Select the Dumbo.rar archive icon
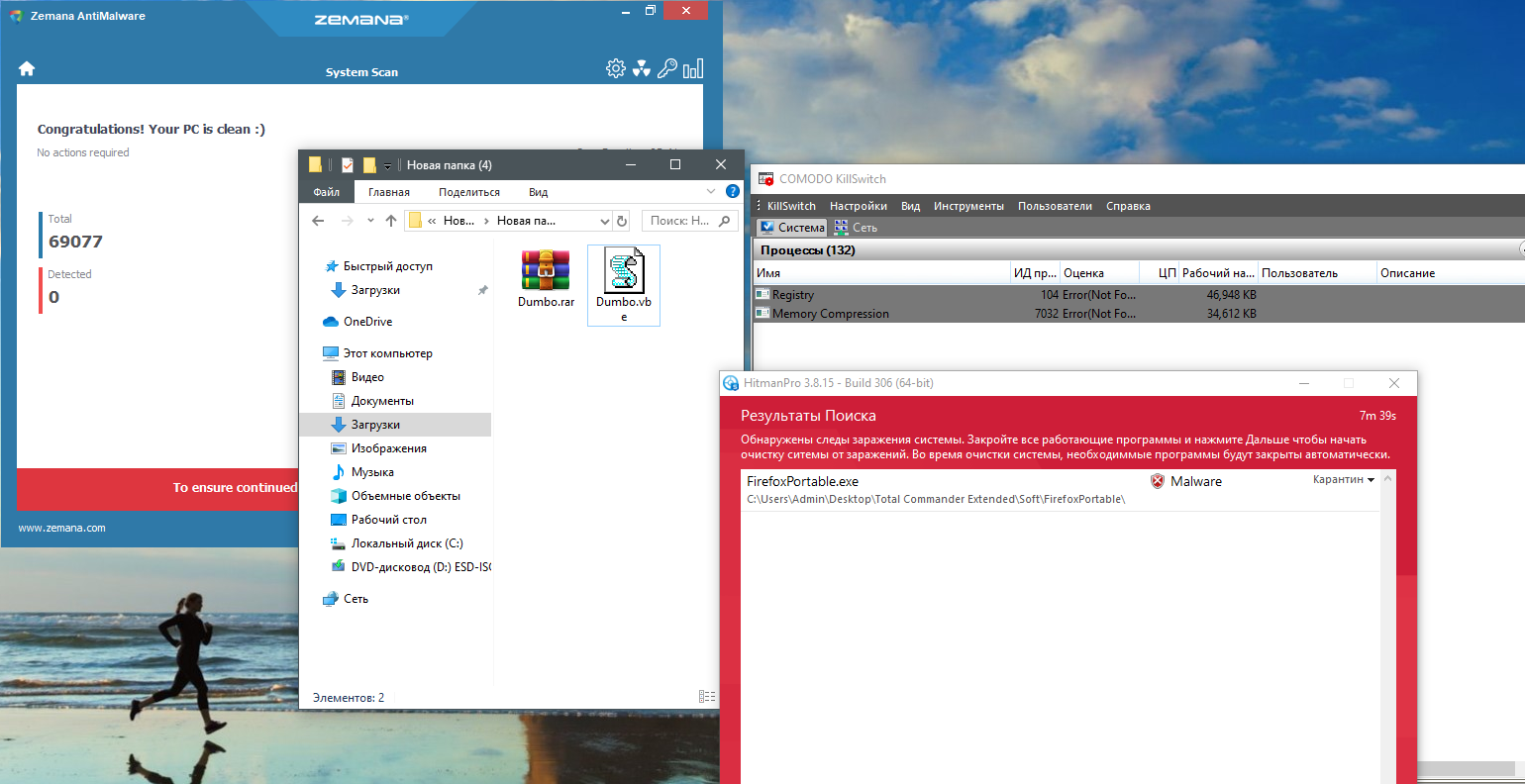 [x=546, y=270]
